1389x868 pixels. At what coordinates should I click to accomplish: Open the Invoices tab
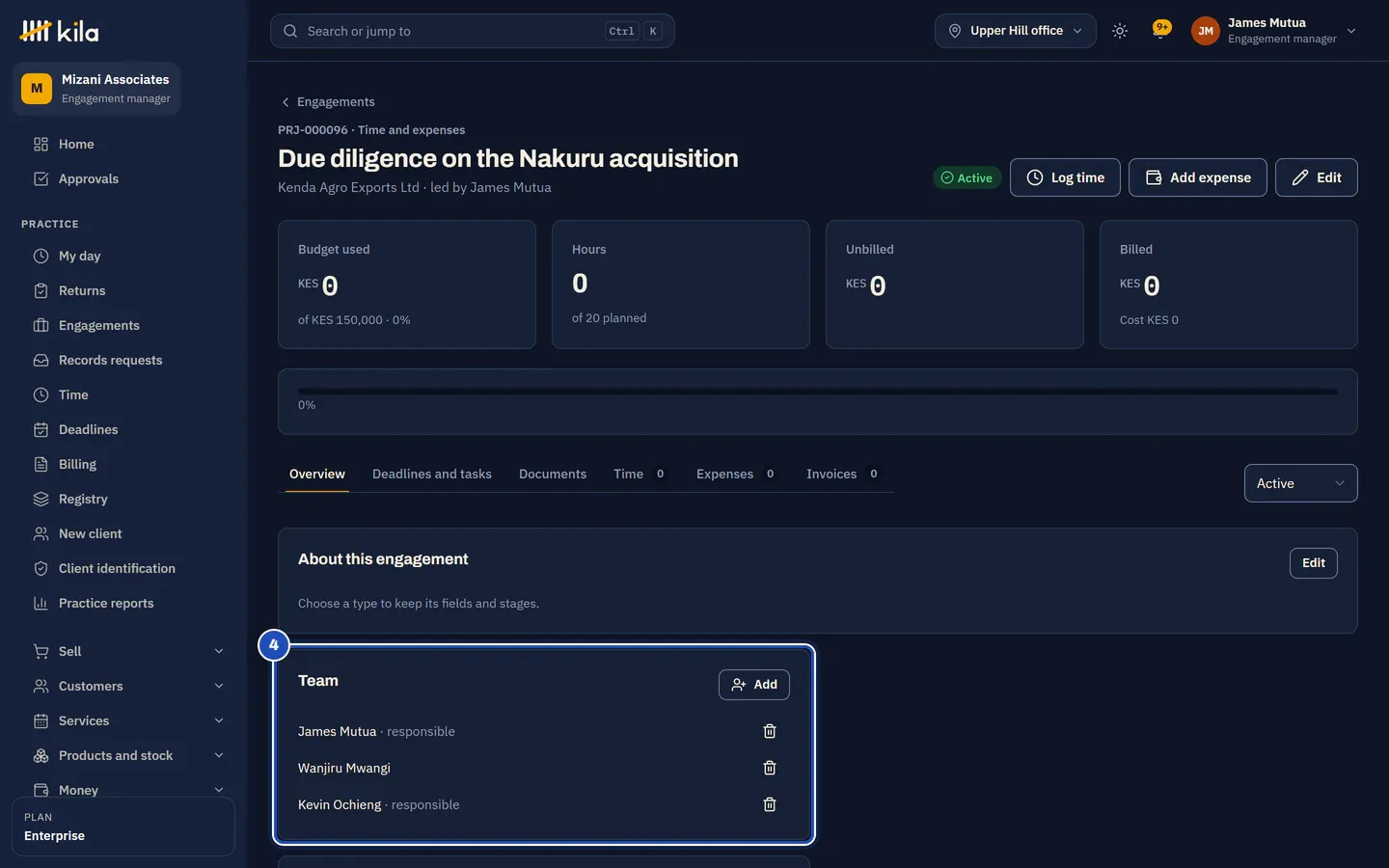pyautogui.click(x=843, y=474)
